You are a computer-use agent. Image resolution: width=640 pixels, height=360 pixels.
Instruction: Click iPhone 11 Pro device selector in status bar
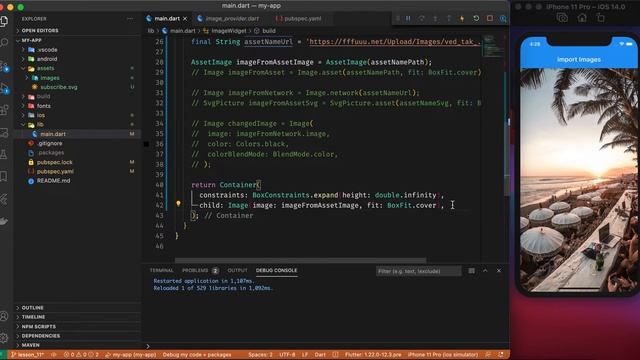coord(443,355)
